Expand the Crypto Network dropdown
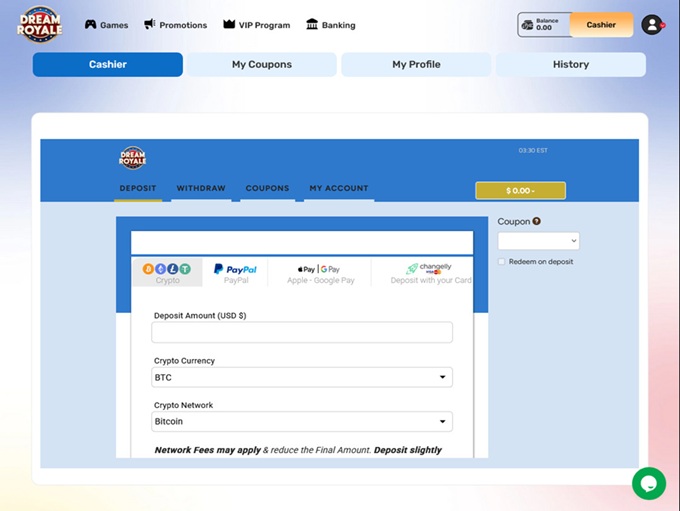Screen dimensions: 680x511 [302, 422]
